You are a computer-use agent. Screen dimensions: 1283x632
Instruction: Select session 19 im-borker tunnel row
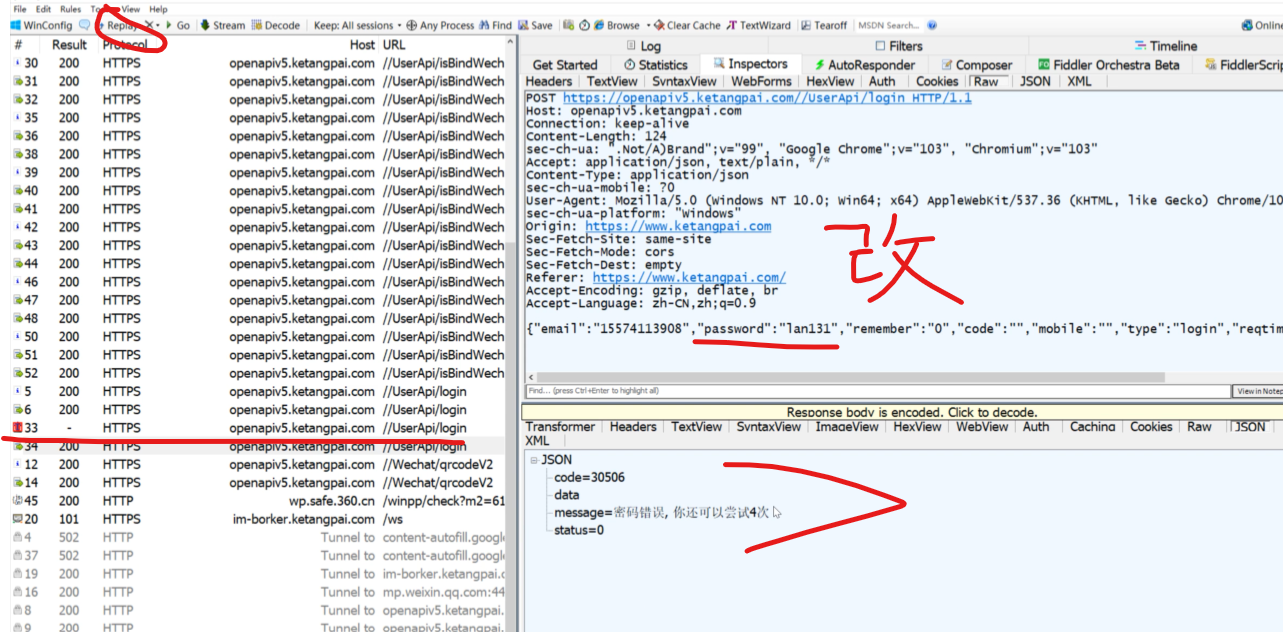(x=258, y=574)
